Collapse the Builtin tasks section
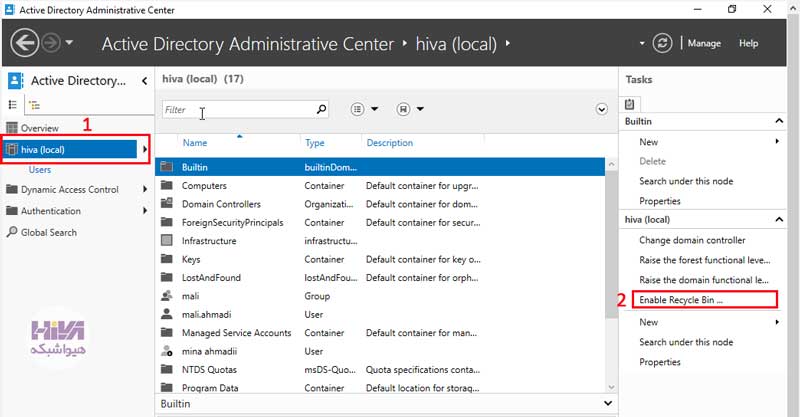Viewport: 800px width, 417px height. (779, 121)
